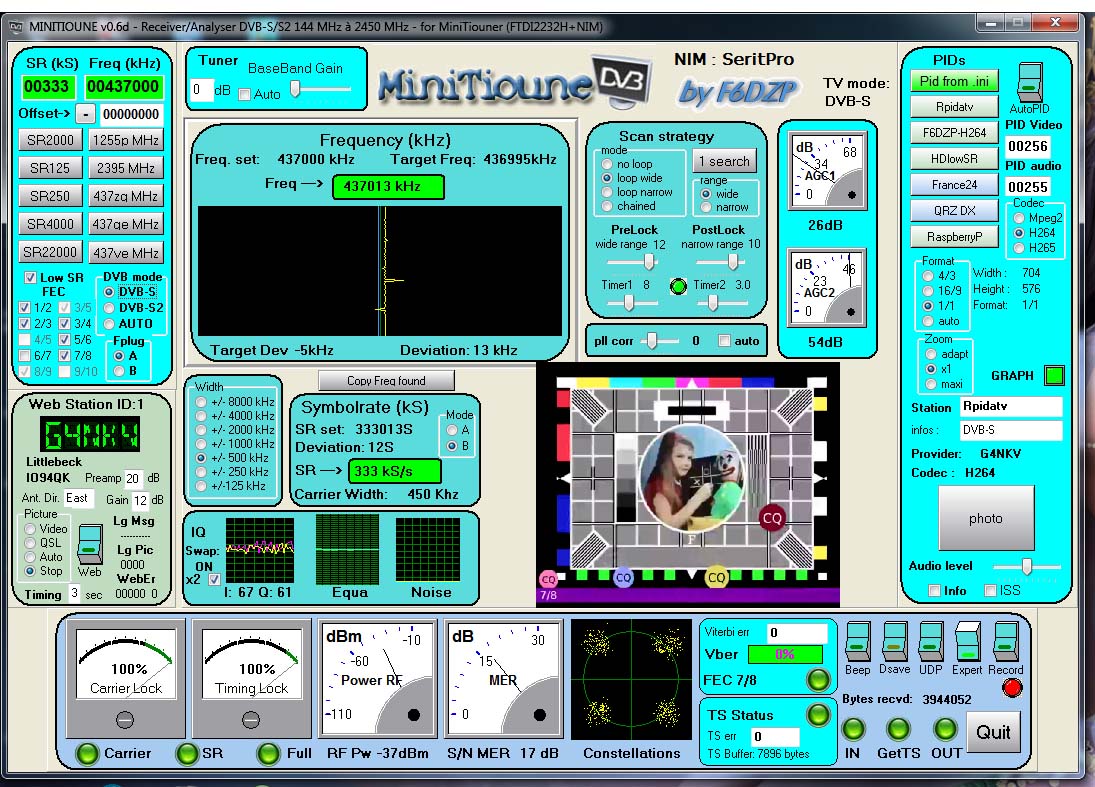
Task: Click the Freq (kHz) 00437000 field
Action: point(124,87)
